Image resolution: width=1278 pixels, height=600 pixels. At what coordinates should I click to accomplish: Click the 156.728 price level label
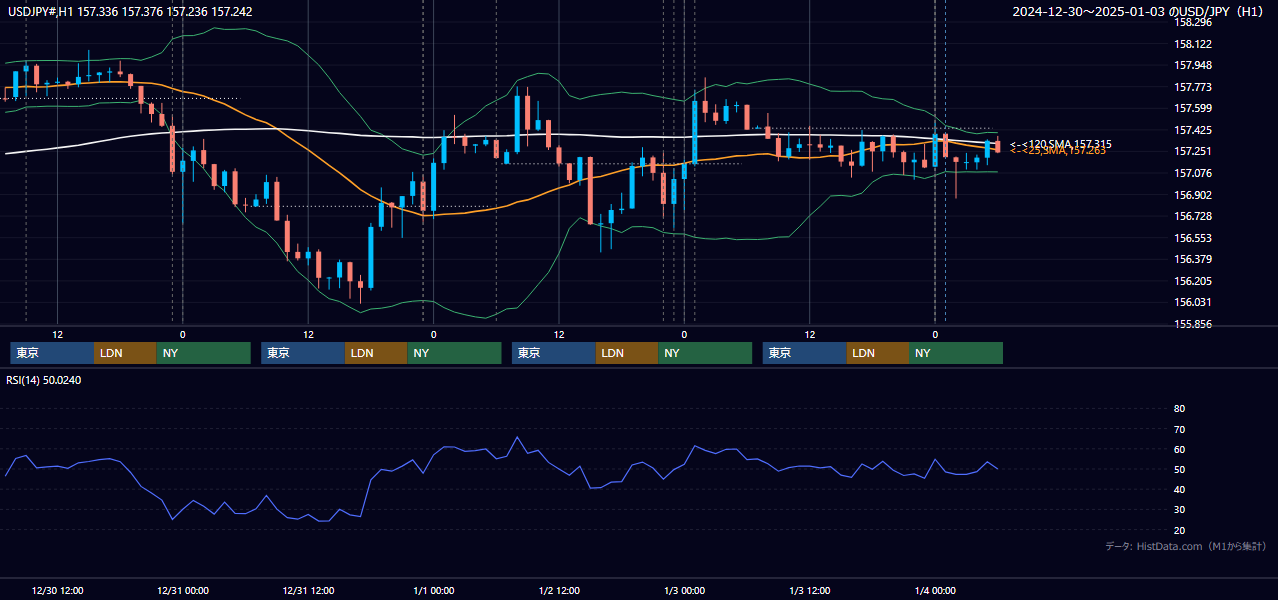pyautogui.click(x=1193, y=216)
